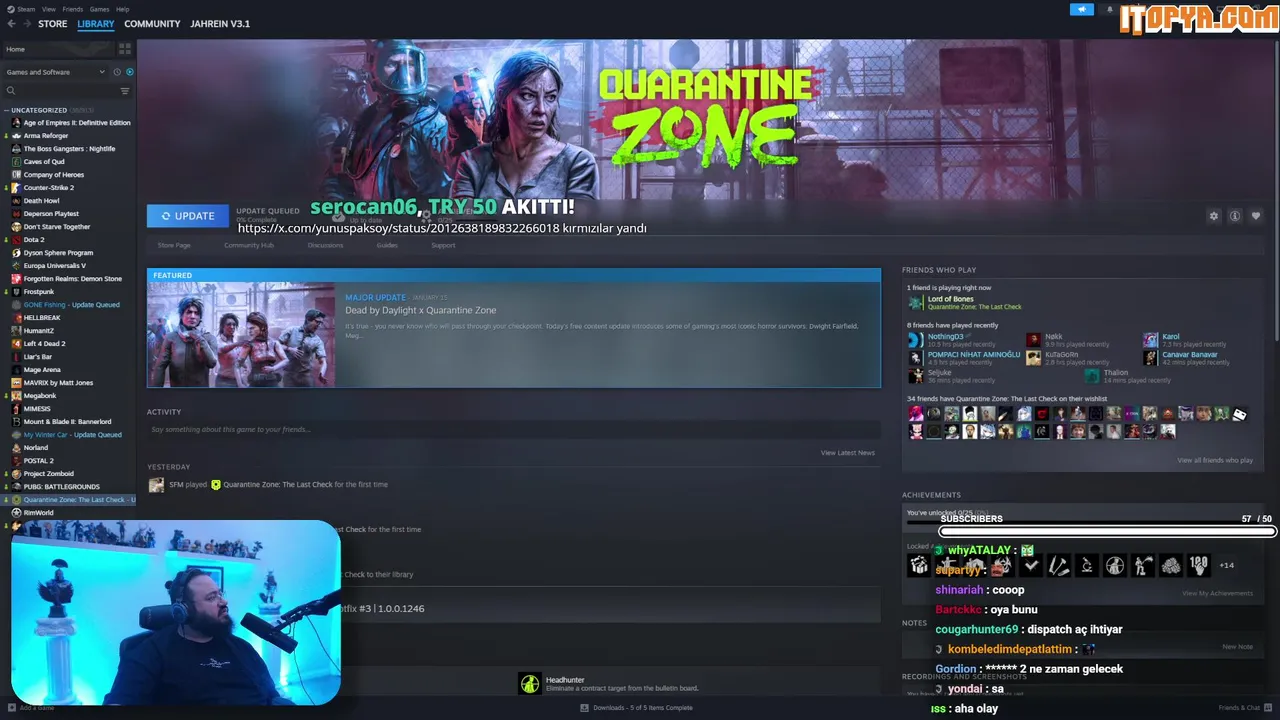Image resolution: width=1280 pixels, height=720 pixels.
Task: Click the Left 4 Dead 2 game icon
Action: click(x=16, y=344)
